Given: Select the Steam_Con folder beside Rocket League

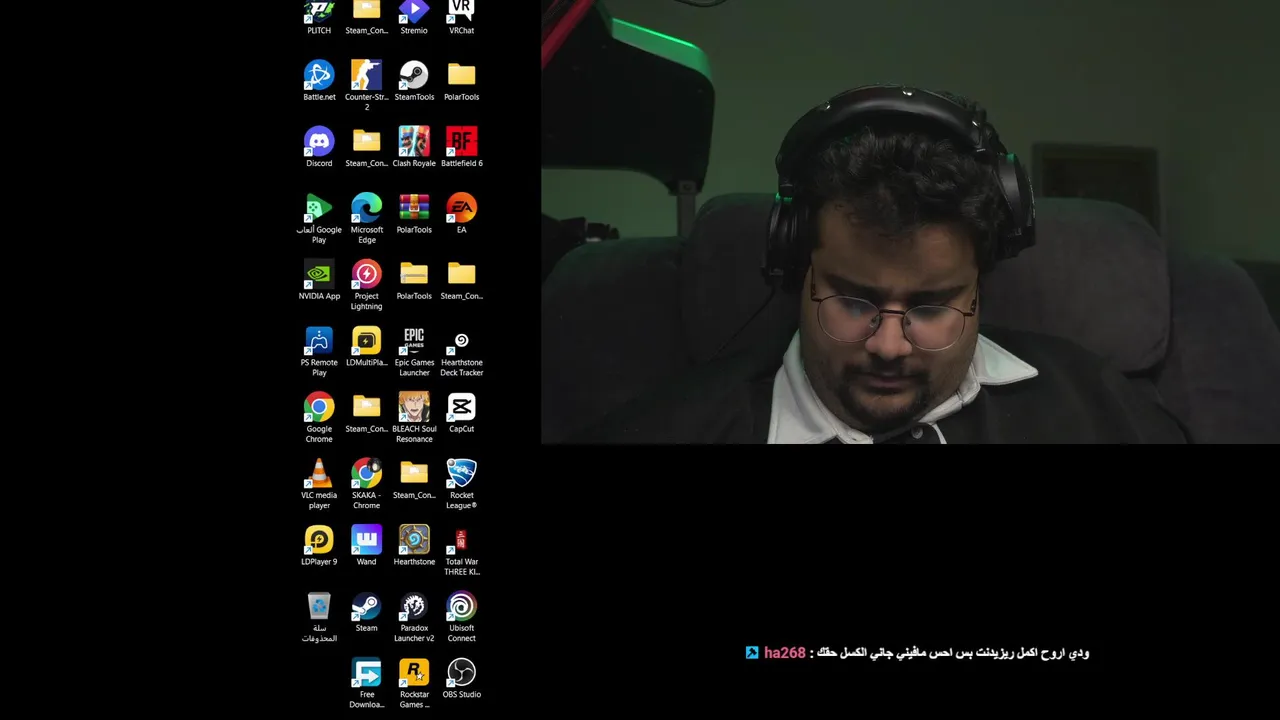Looking at the screenshot, I should [x=414, y=478].
